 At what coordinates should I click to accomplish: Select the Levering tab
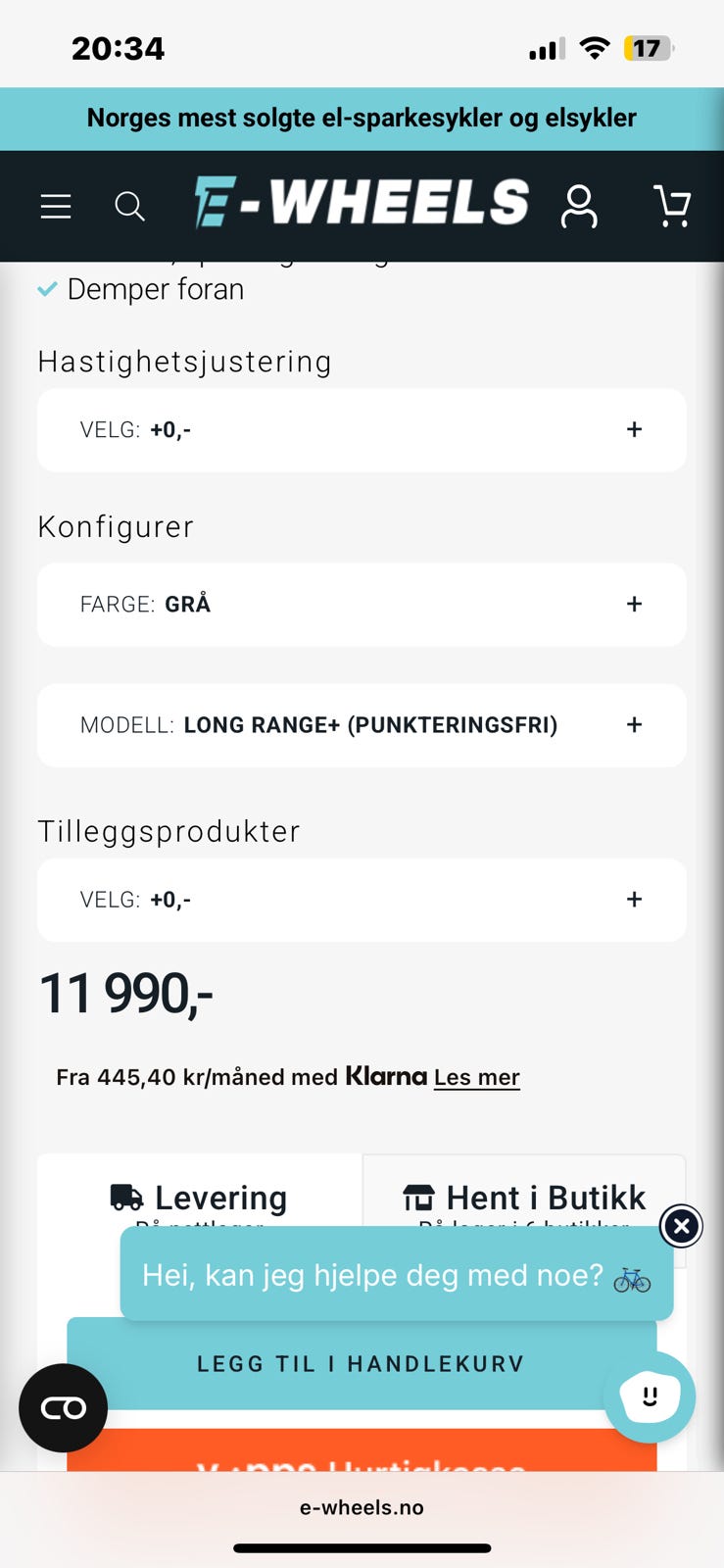(200, 1198)
